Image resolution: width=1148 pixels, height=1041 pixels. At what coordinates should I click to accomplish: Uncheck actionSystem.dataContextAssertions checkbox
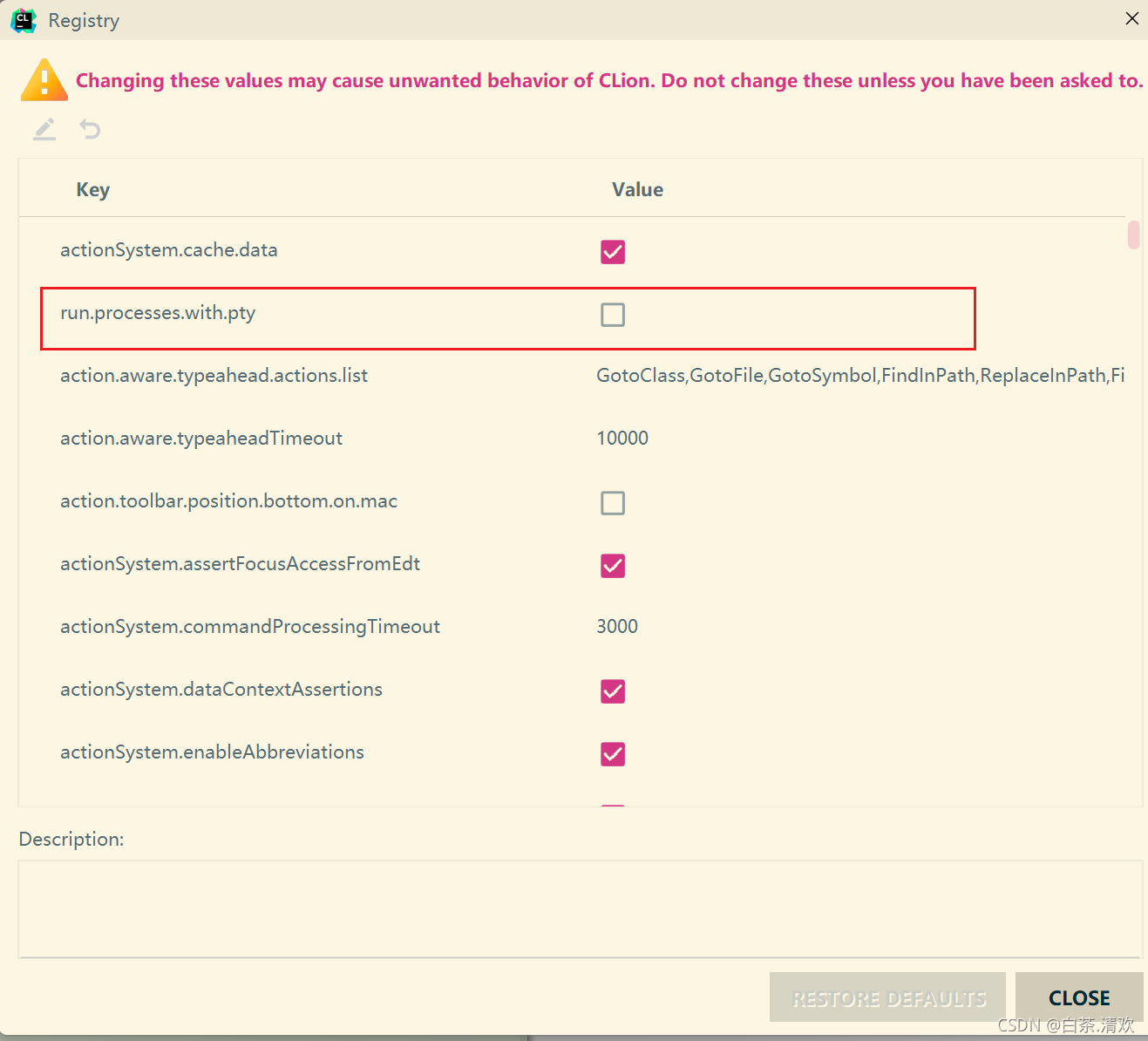point(613,691)
